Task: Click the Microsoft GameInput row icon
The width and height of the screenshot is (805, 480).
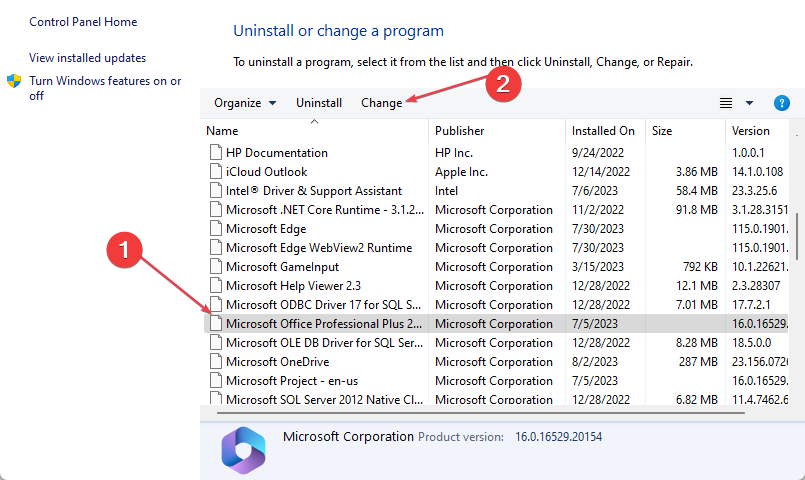Action: tap(216, 266)
